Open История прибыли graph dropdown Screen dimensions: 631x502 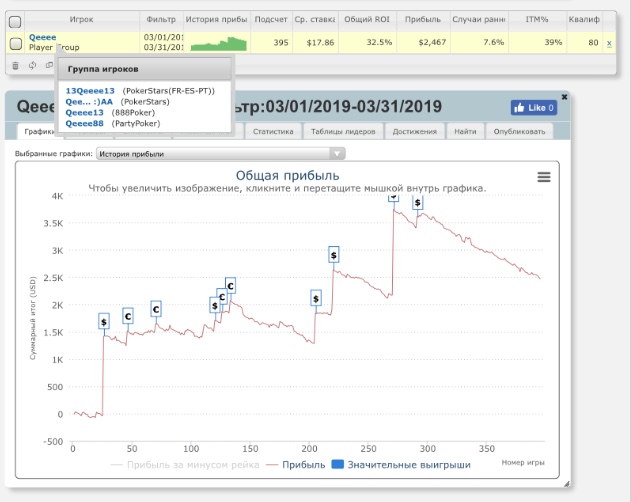coord(221,154)
